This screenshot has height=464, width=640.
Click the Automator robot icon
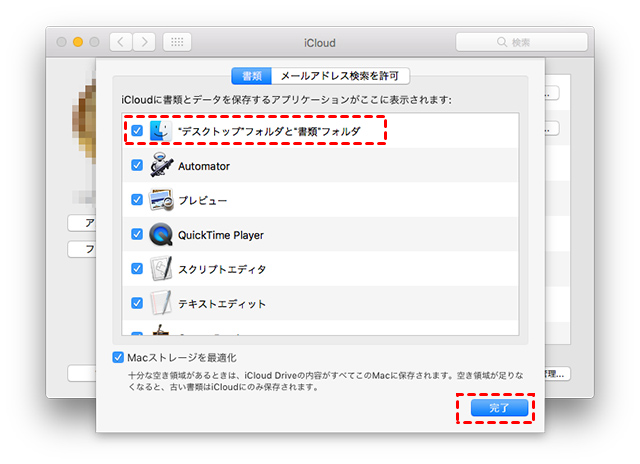coord(160,165)
